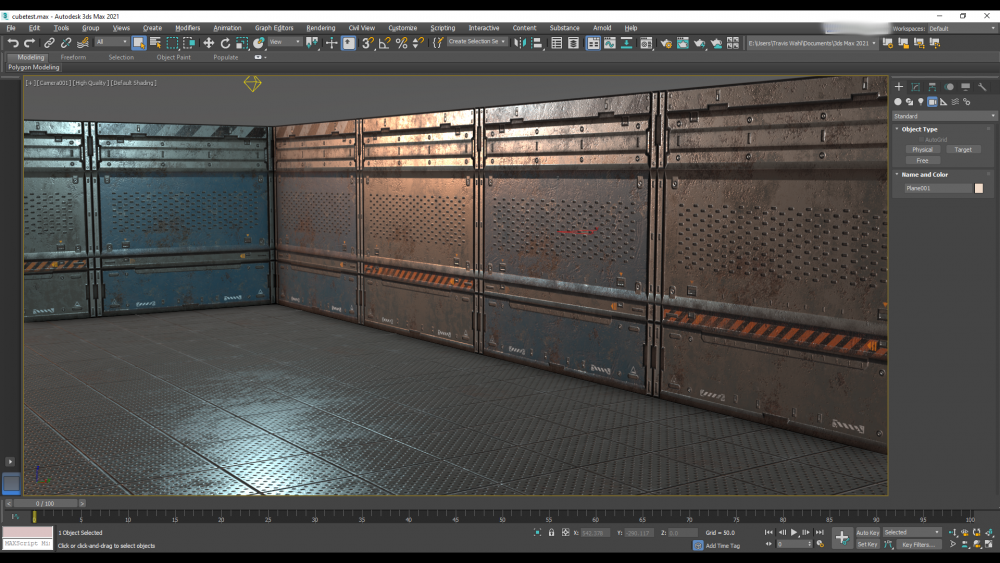Screen dimensions: 1000x563
Task: Toggle the Auto Key button
Action: (x=867, y=533)
